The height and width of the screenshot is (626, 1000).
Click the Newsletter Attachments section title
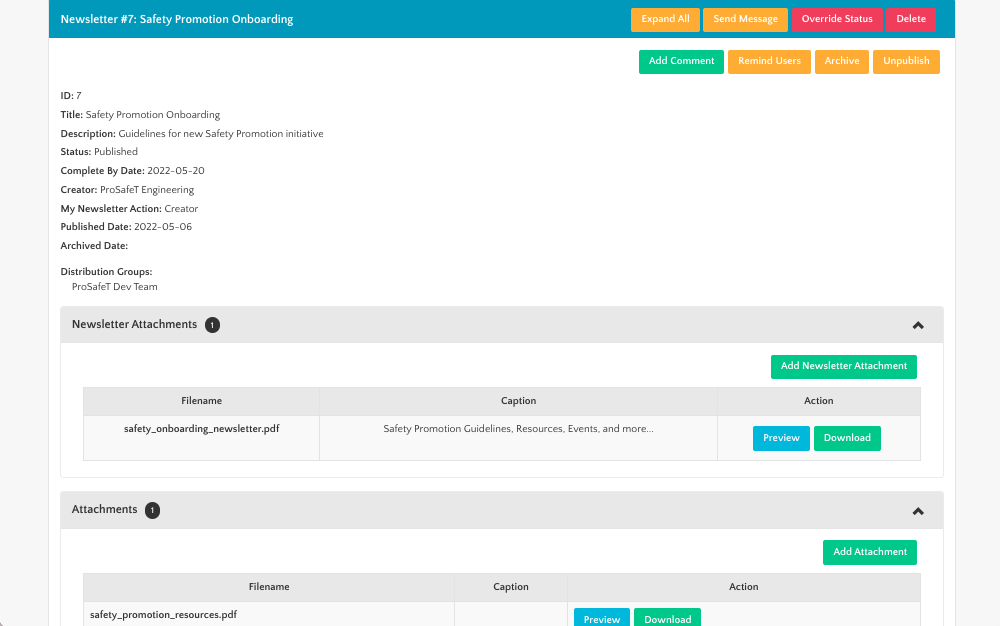135,324
